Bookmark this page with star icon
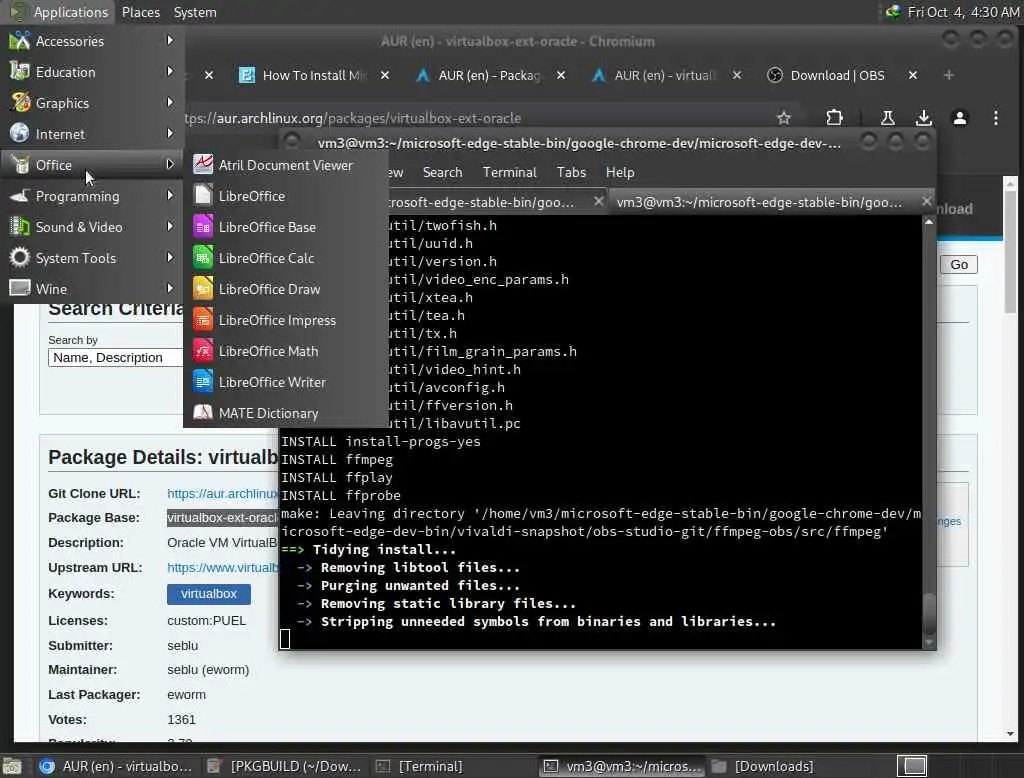The width and height of the screenshot is (1024, 778). coord(784,118)
